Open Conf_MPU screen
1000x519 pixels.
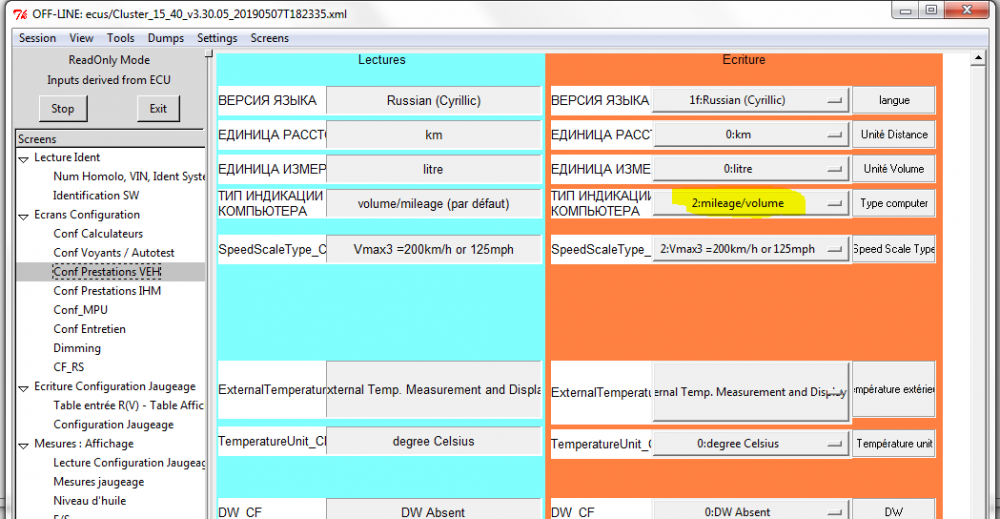click(80, 310)
